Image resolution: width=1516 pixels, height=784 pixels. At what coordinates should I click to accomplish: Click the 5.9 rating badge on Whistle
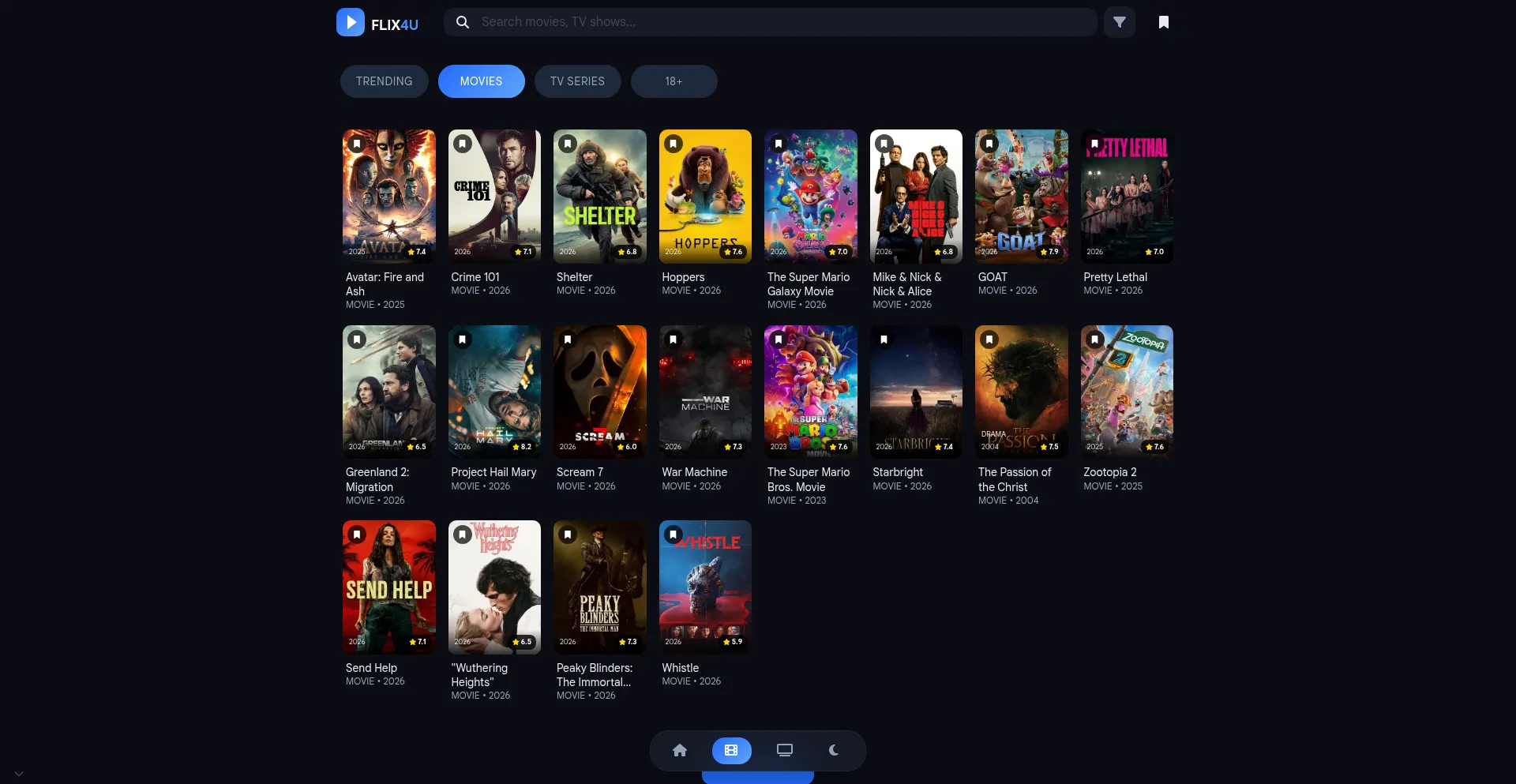[x=733, y=642]
